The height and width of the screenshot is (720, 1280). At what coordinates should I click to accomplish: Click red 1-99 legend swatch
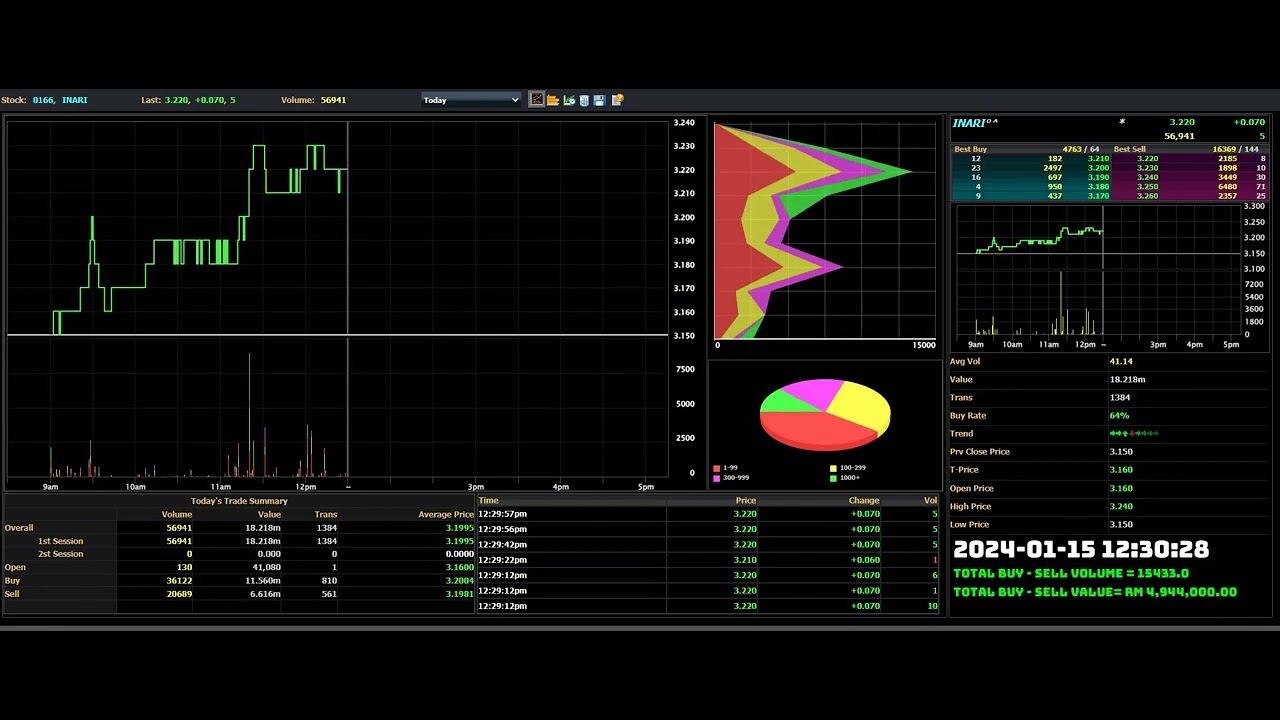pyautogui.click(x=716, y=468)
